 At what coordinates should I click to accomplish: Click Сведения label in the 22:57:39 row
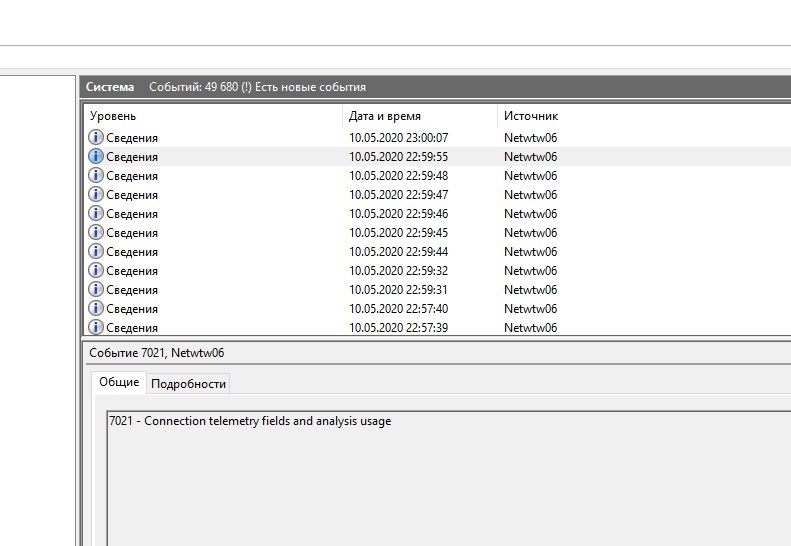(x=132, y=328)
